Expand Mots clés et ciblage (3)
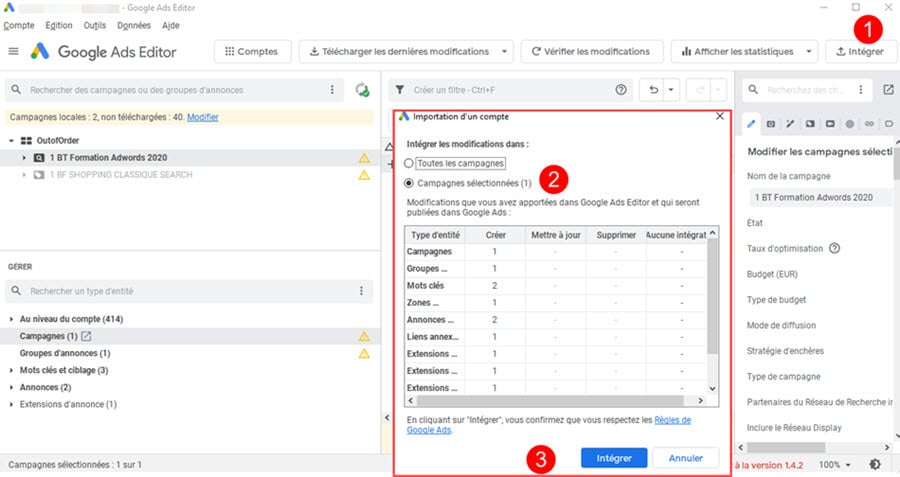The image size is (900, 477). (x=11, y=371)
